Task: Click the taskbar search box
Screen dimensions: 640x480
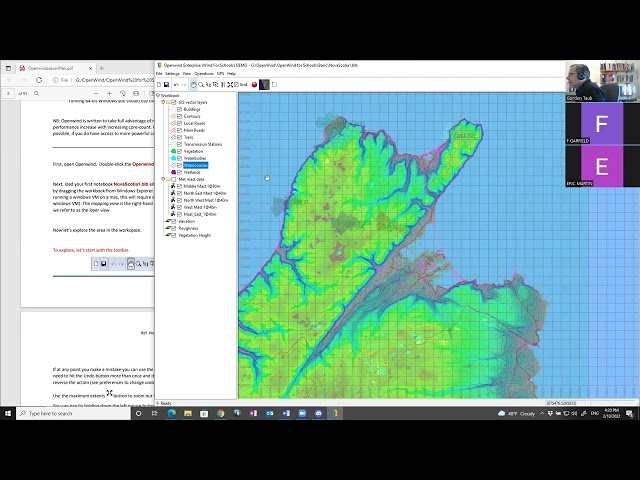Action: [x=74, y=413]
